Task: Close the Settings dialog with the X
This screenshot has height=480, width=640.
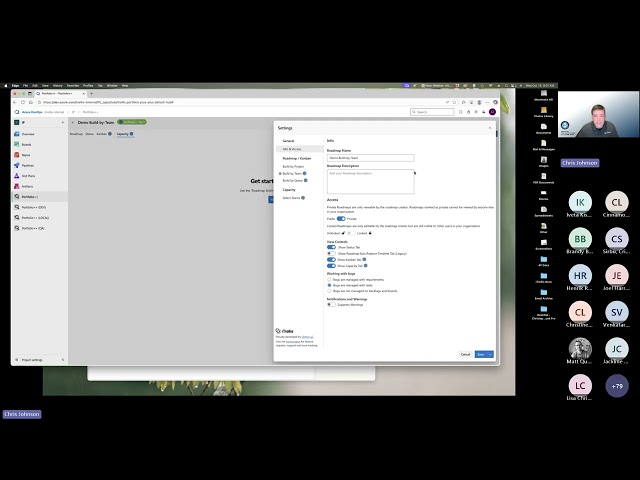Action: [x=490, y=128]
